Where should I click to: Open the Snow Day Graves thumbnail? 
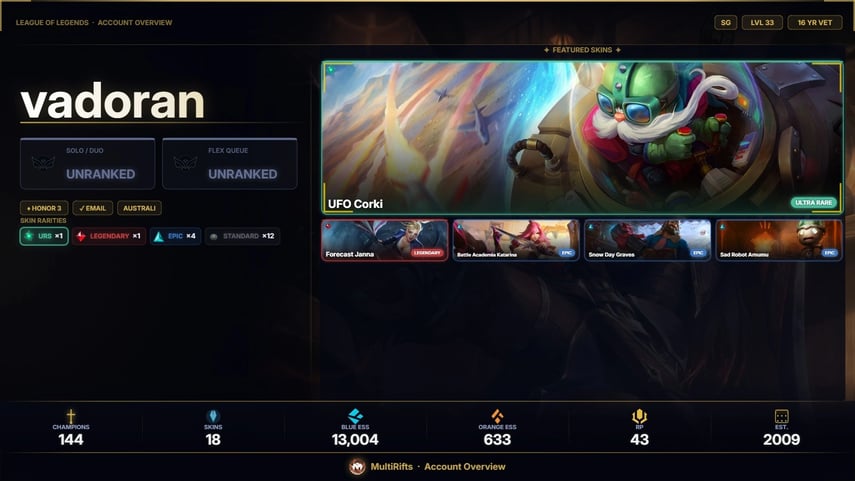pyautogui.click(x=648, y=240)
